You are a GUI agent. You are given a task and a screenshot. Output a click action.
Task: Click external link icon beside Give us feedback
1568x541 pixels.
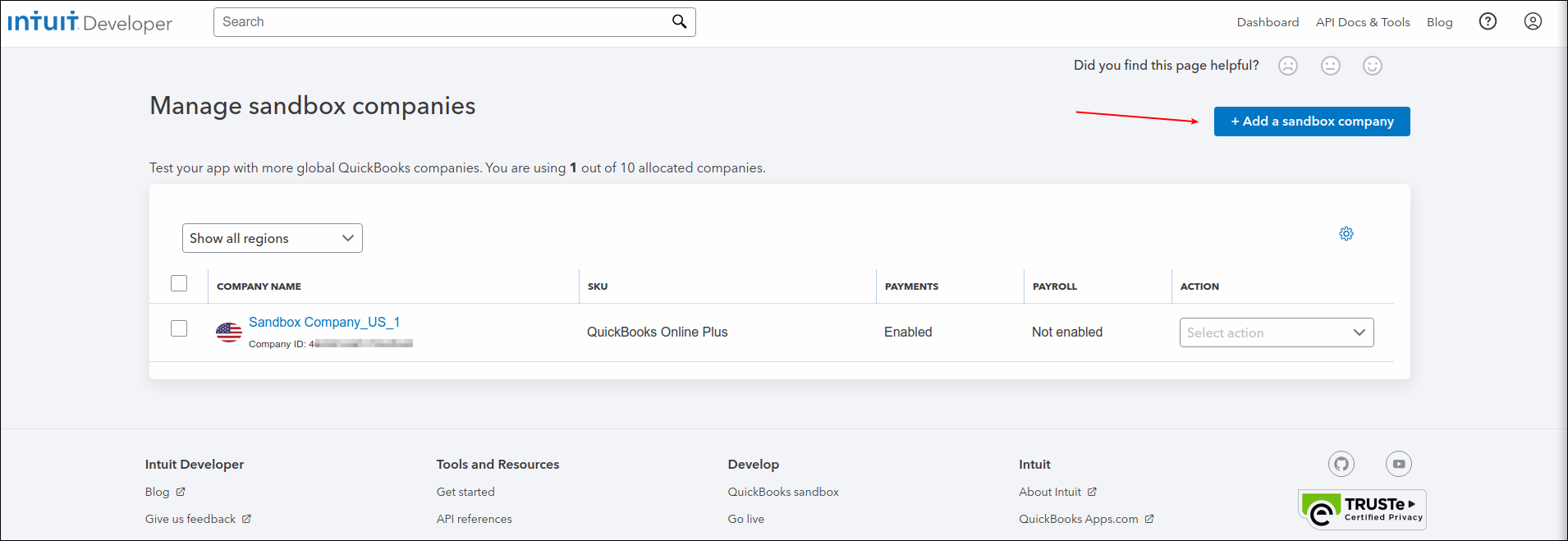click(x=246, y=519)
